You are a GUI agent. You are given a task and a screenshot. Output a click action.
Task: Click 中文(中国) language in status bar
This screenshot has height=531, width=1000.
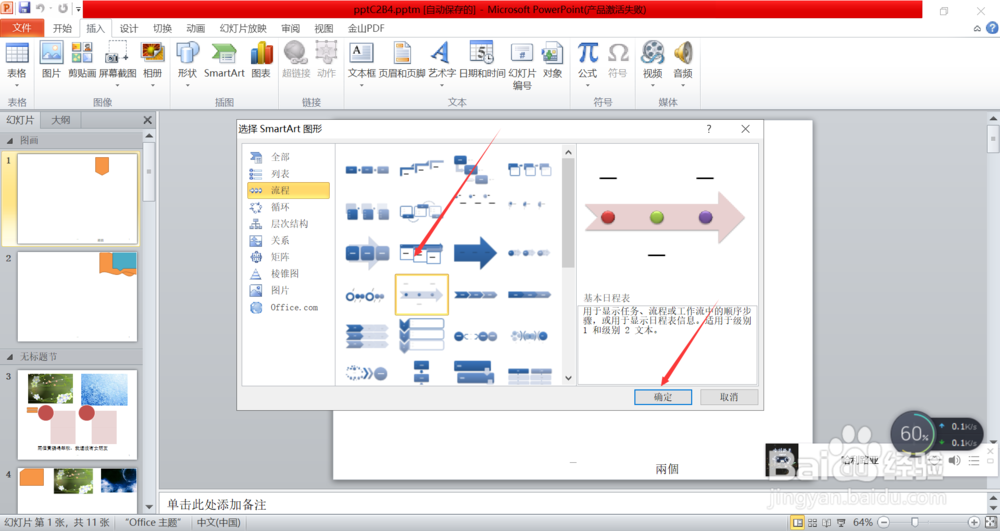click(218, 523)
